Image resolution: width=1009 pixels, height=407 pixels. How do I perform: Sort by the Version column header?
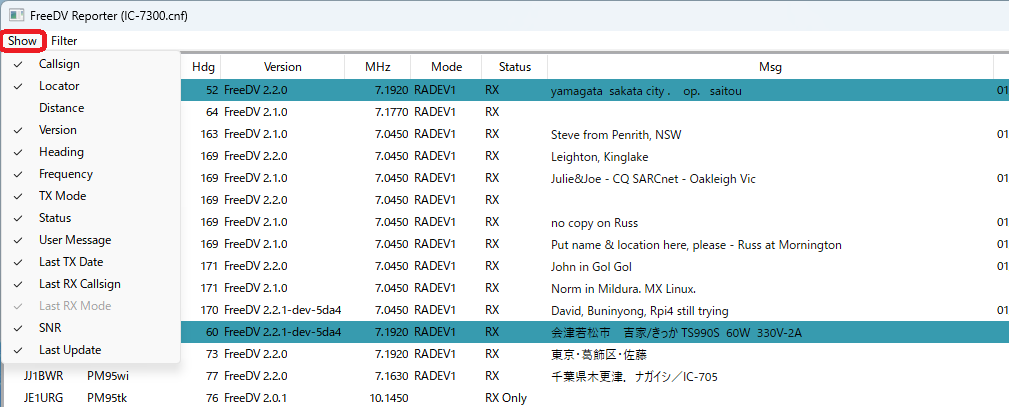282,67
